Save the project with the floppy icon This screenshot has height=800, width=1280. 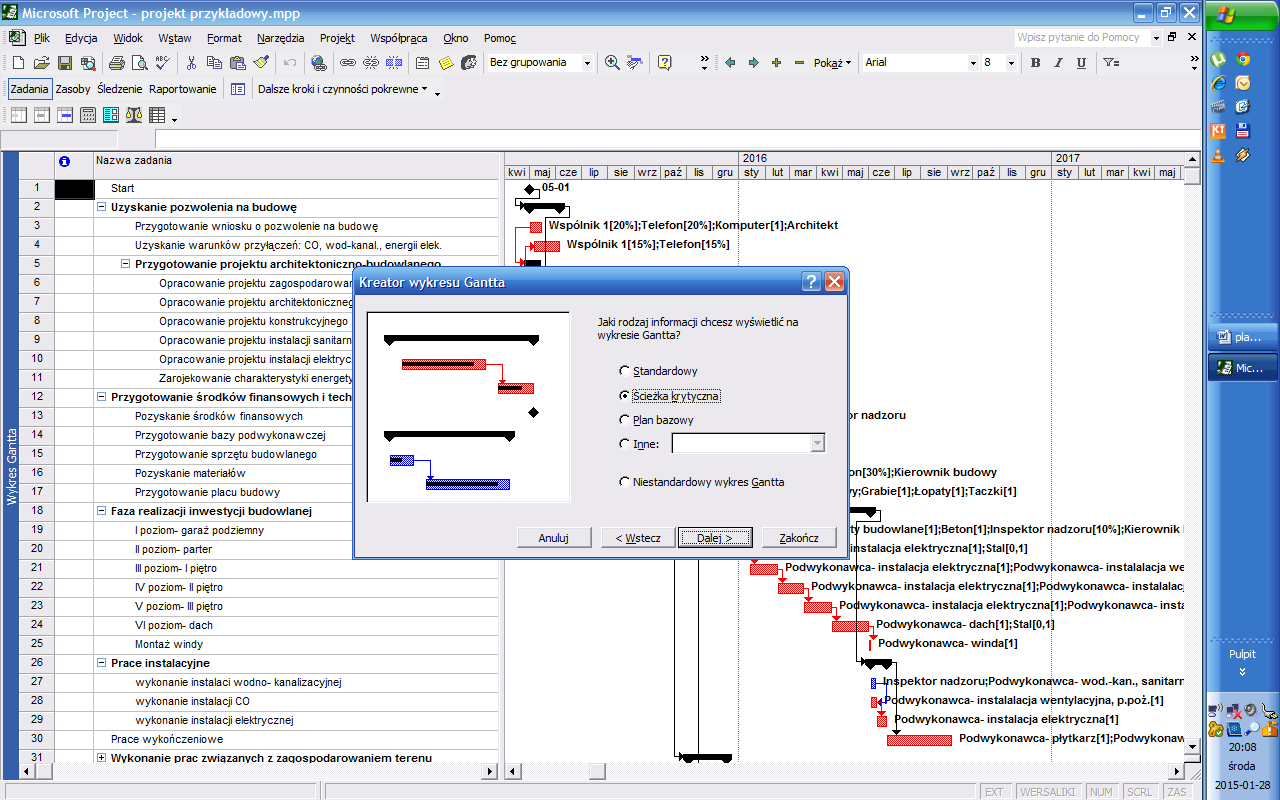point(65,63)
